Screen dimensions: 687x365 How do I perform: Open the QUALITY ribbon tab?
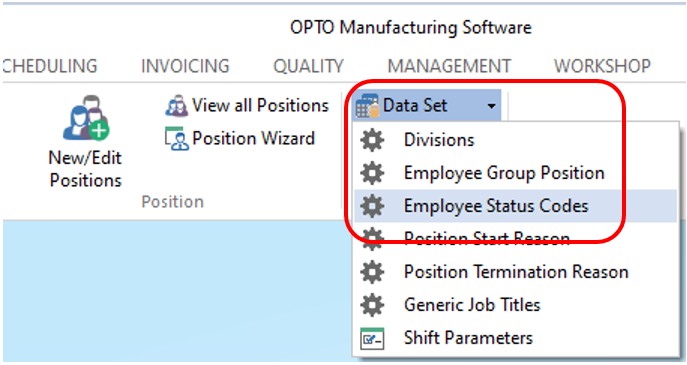308,66
